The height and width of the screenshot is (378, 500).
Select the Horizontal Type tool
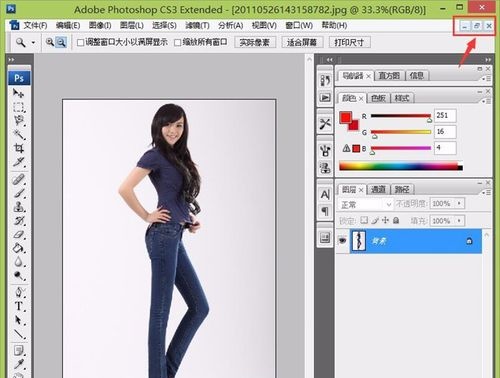[x=19, y=306]
